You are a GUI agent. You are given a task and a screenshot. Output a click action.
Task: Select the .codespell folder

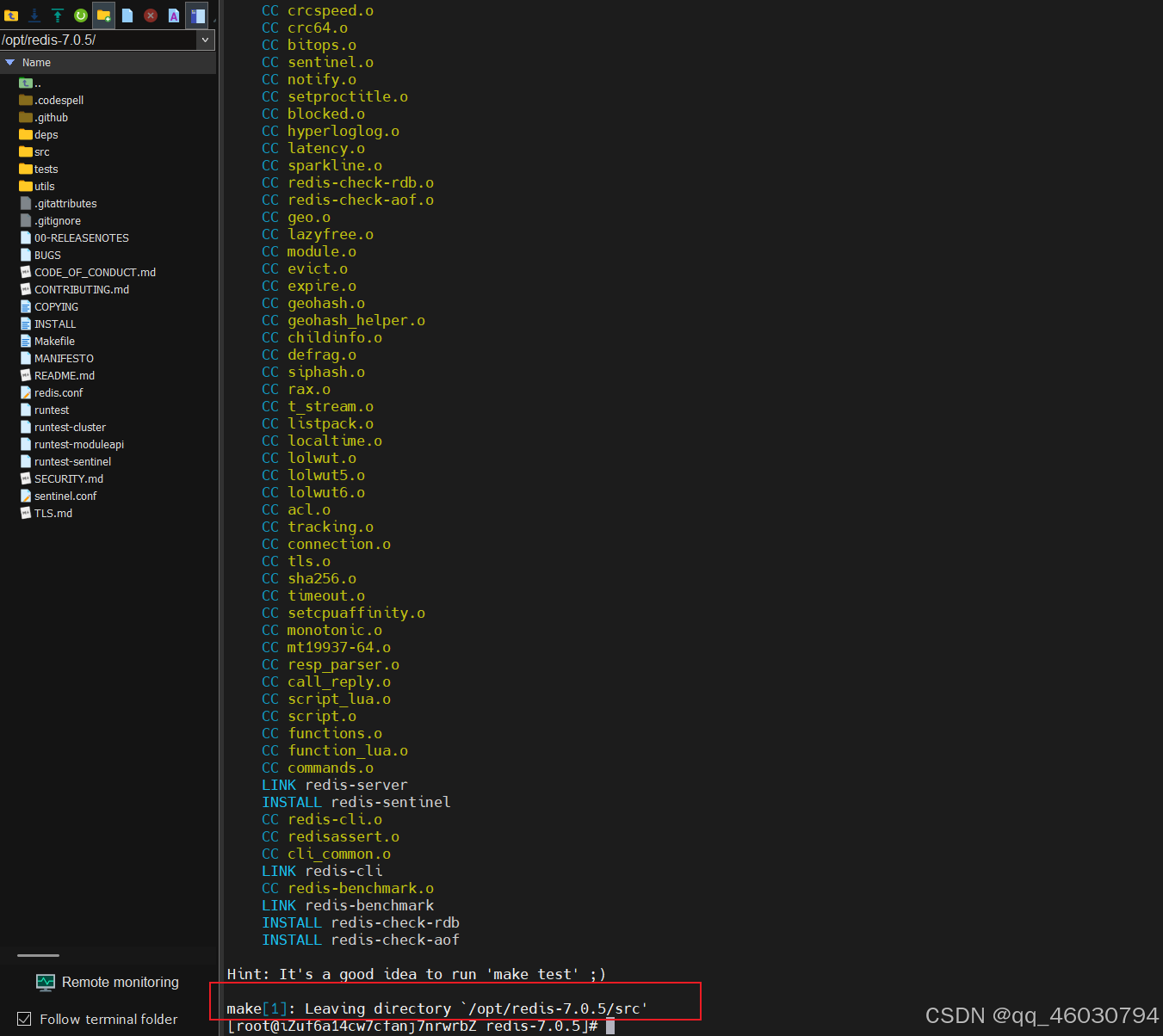coord(52,101)
